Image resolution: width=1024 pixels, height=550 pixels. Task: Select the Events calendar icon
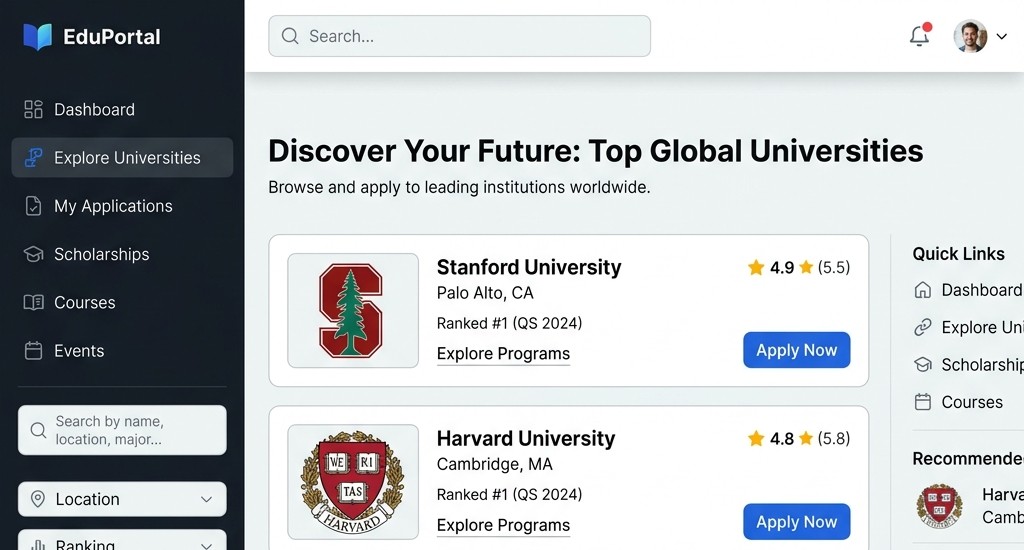(33, 351)
